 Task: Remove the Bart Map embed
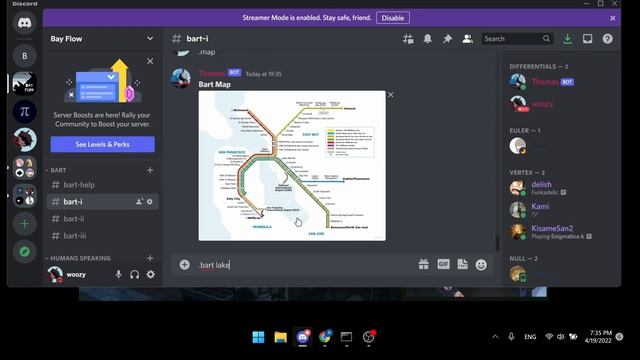(x=391, y=95)
